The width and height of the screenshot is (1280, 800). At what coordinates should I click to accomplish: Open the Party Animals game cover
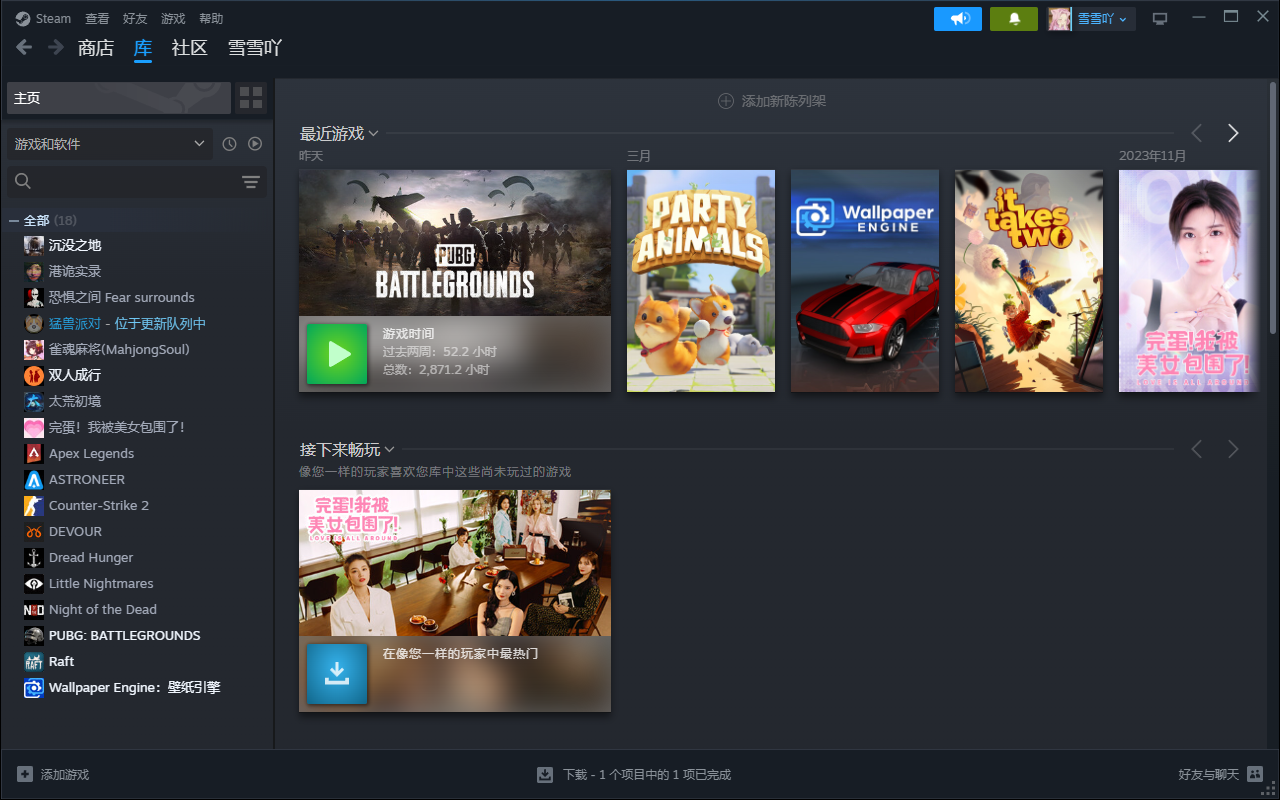[701, 281]
